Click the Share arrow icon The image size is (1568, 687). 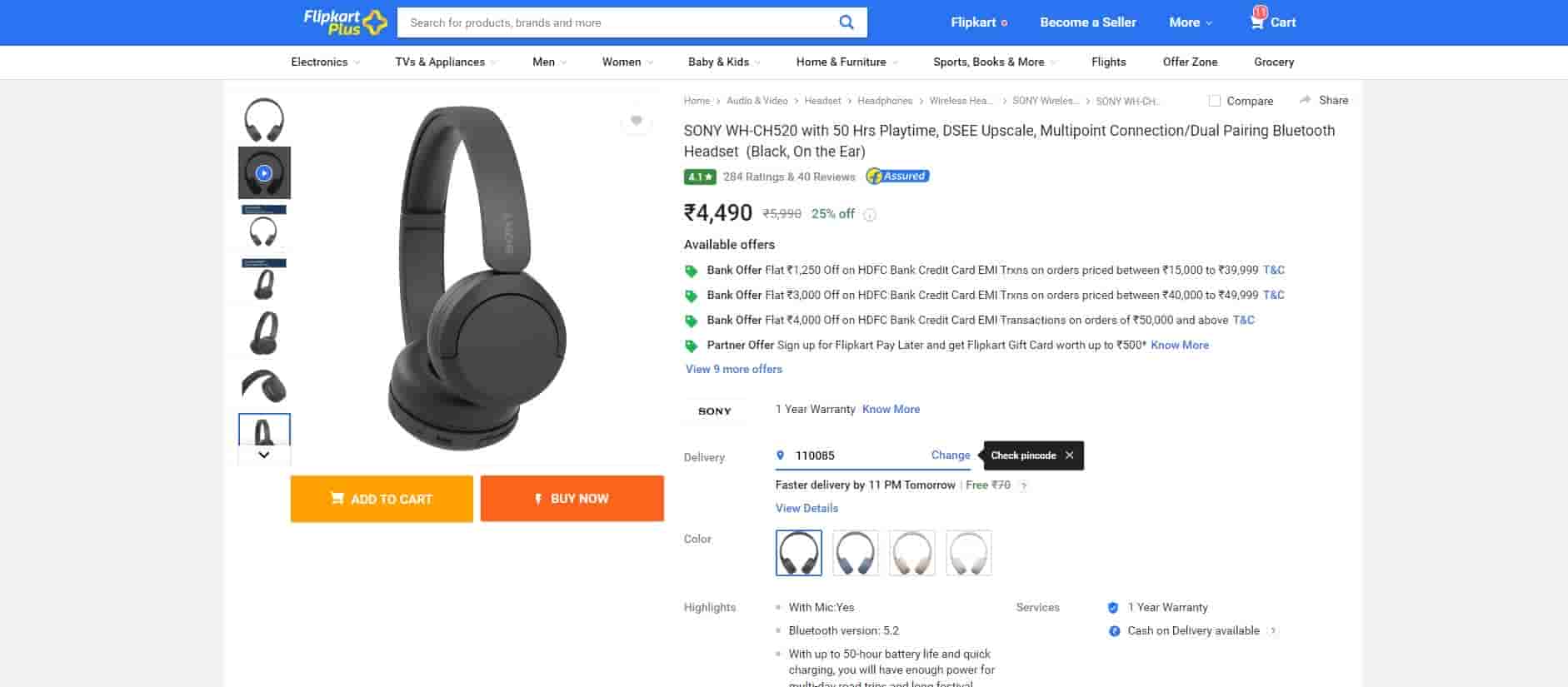[x=1305, y=100]
